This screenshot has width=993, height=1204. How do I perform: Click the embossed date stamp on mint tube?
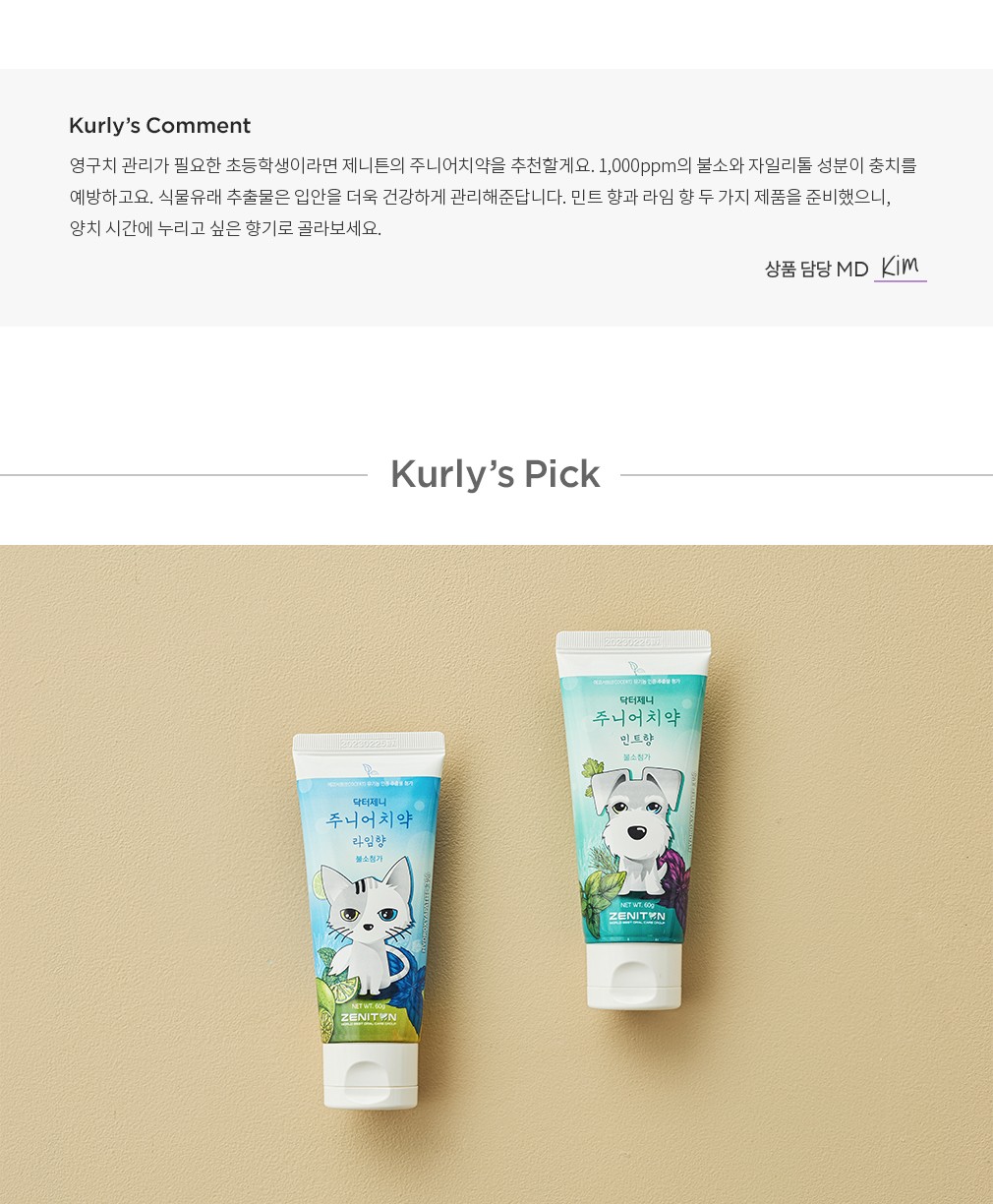coord(634,641)
